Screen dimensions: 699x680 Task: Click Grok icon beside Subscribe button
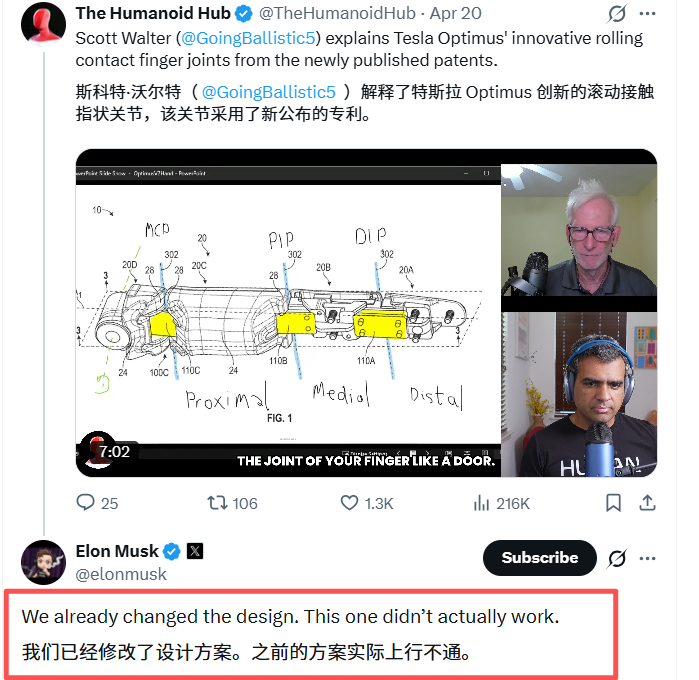click(617, 558)
